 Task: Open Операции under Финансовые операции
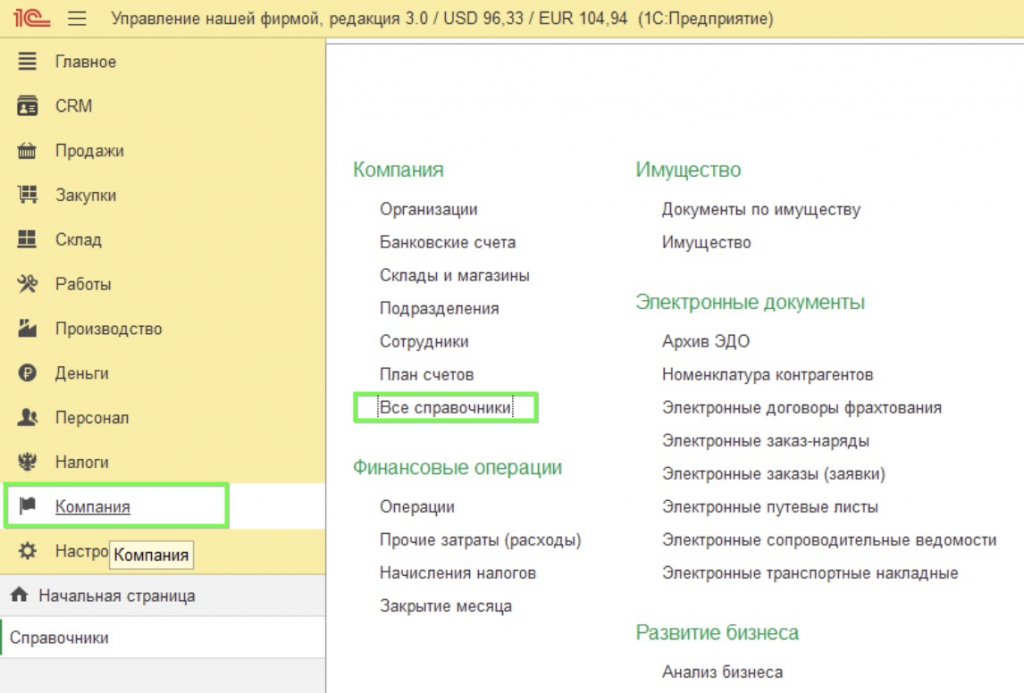tap(417, 507)
